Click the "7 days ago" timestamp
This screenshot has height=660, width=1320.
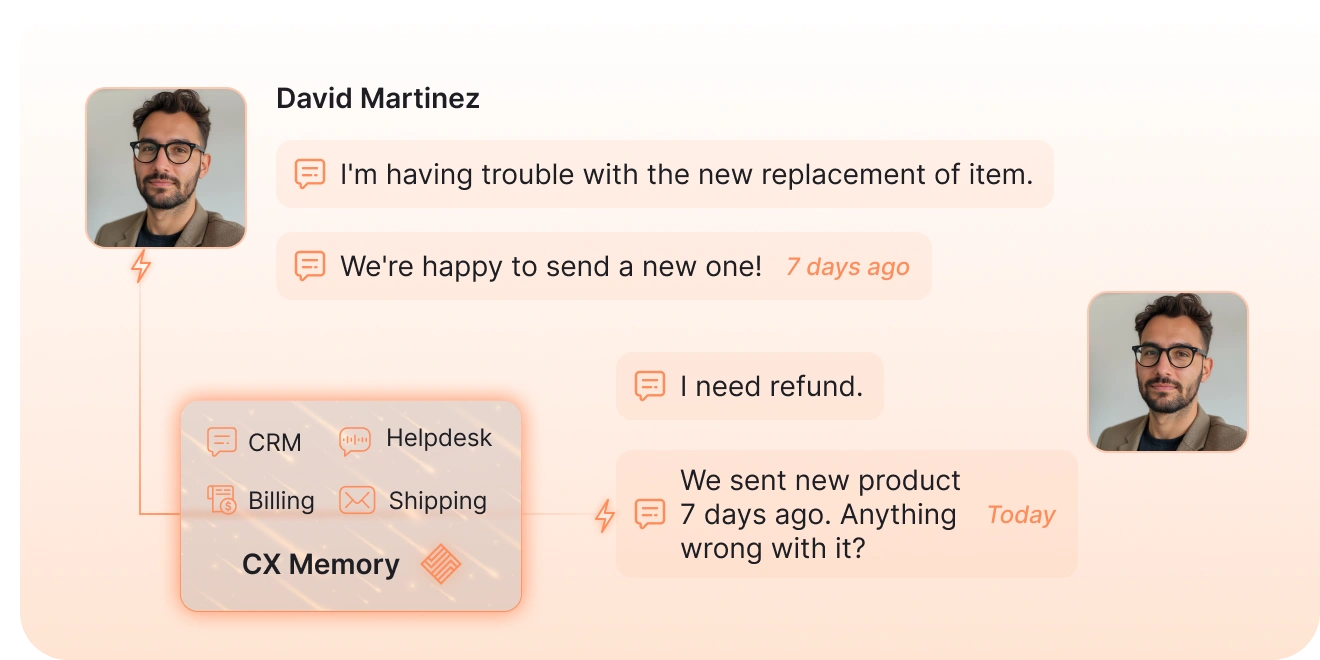[847, 267]
